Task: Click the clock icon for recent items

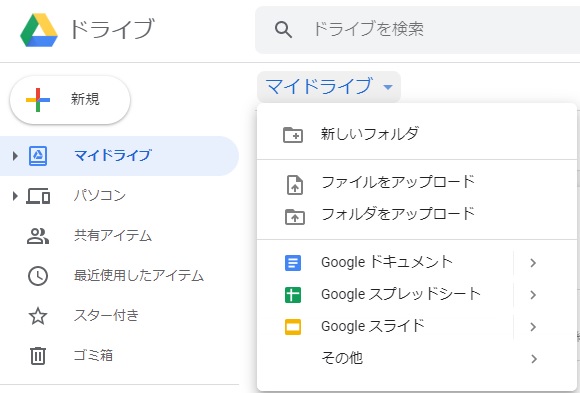Action: [x=38, y=276]
